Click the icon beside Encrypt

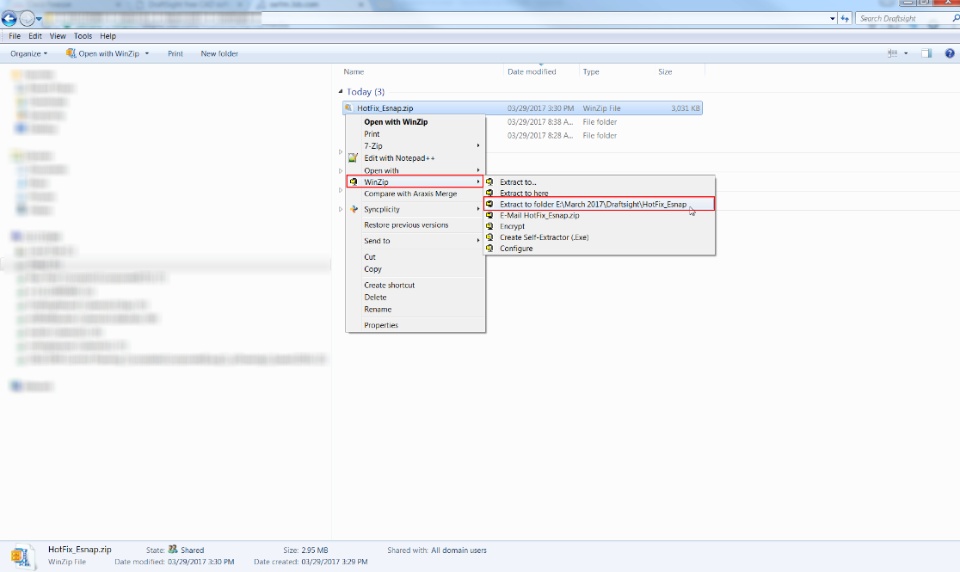pos(490,226)
